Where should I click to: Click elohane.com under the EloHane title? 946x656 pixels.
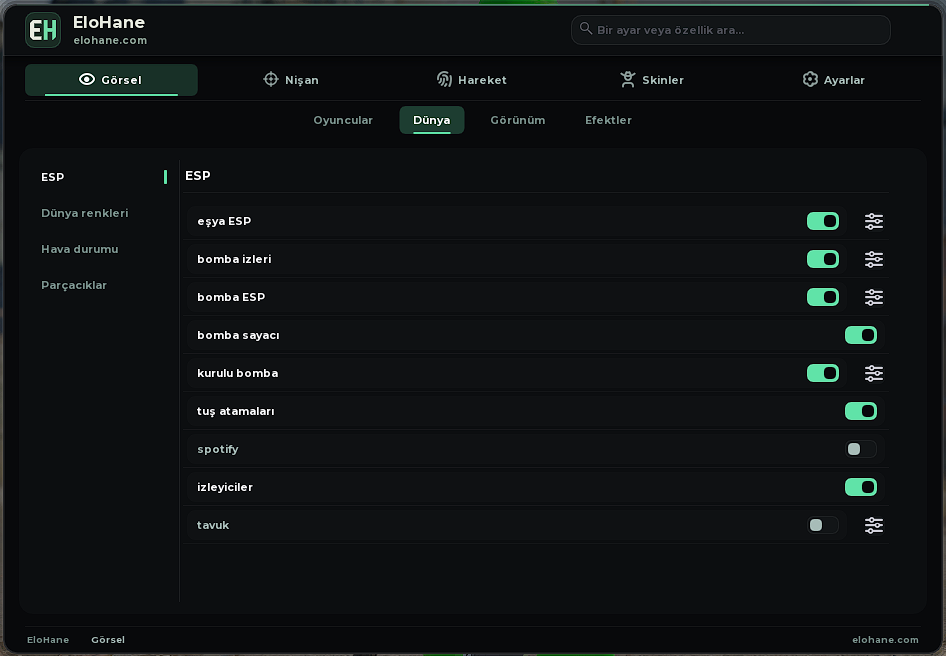[x=110, y=40]
